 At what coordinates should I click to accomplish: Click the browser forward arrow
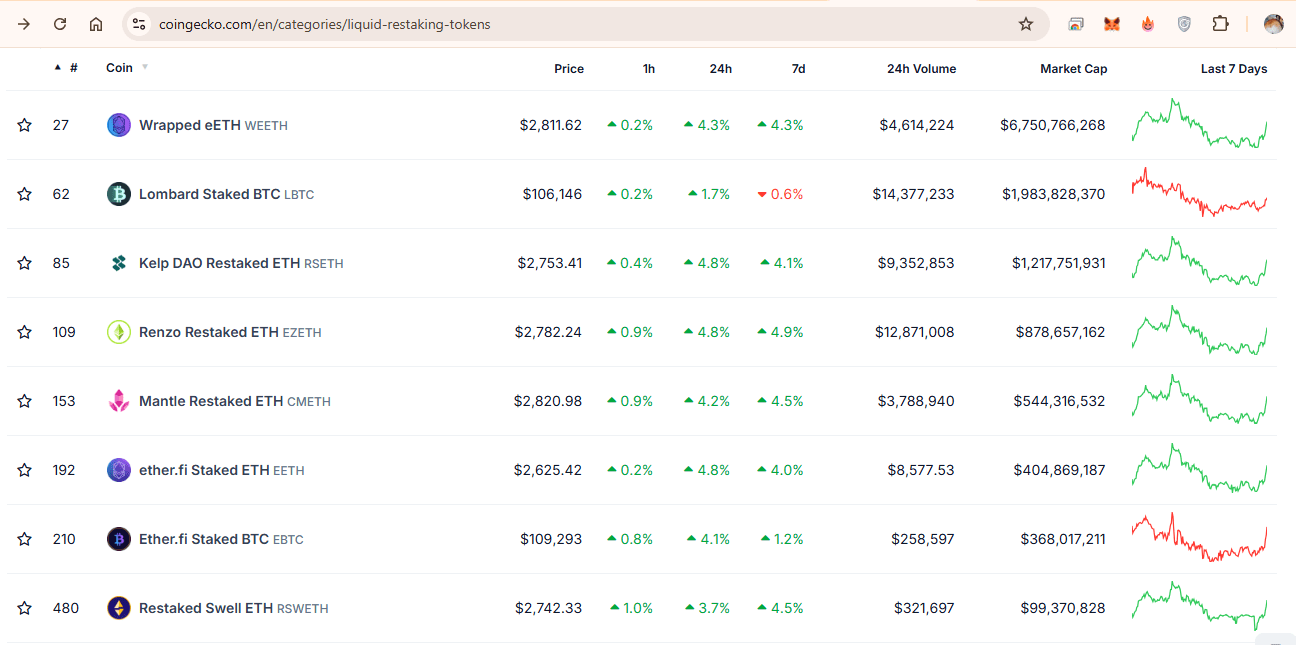(24, 24)
